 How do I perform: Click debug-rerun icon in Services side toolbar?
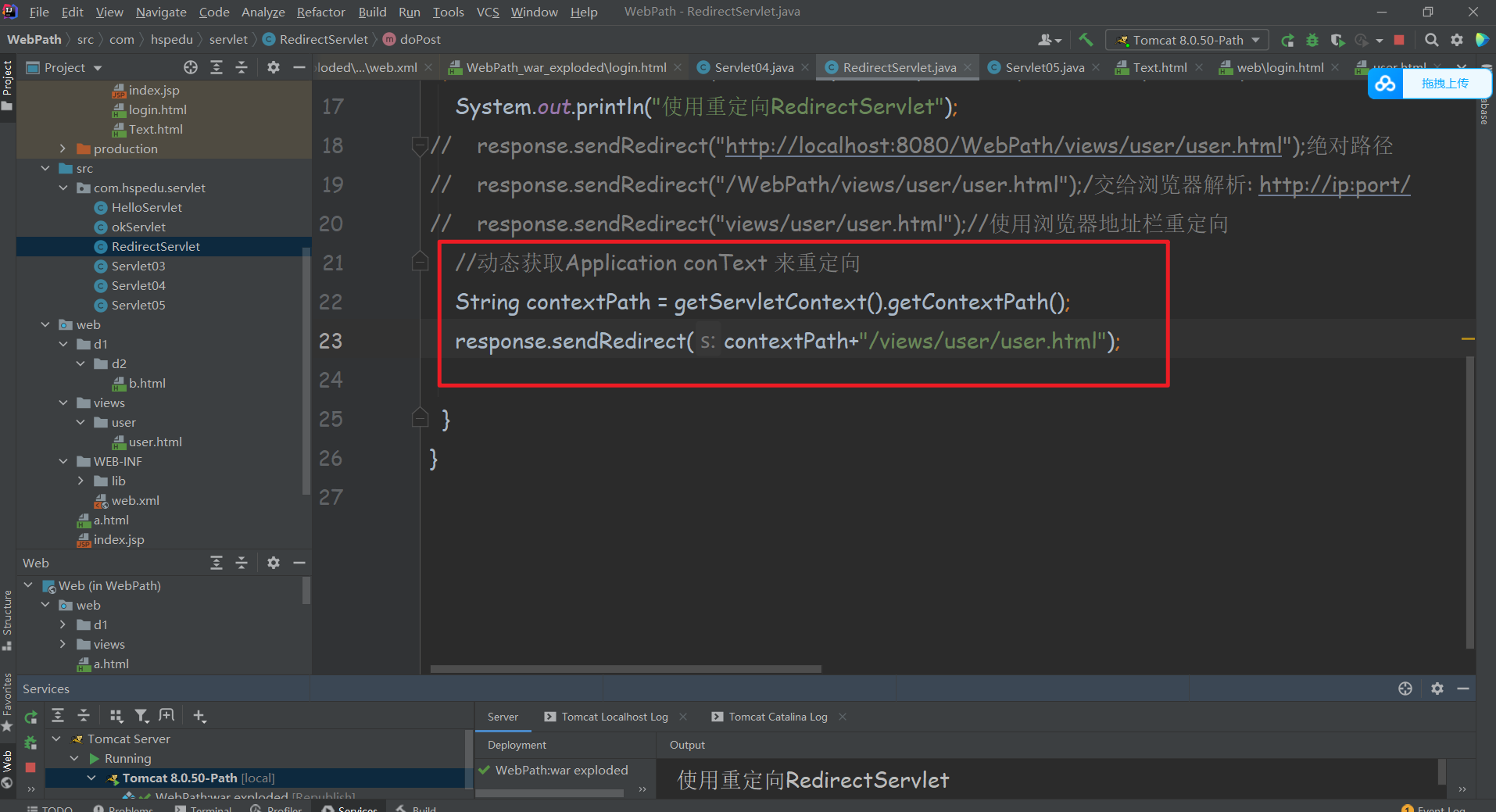coord(30,742)
